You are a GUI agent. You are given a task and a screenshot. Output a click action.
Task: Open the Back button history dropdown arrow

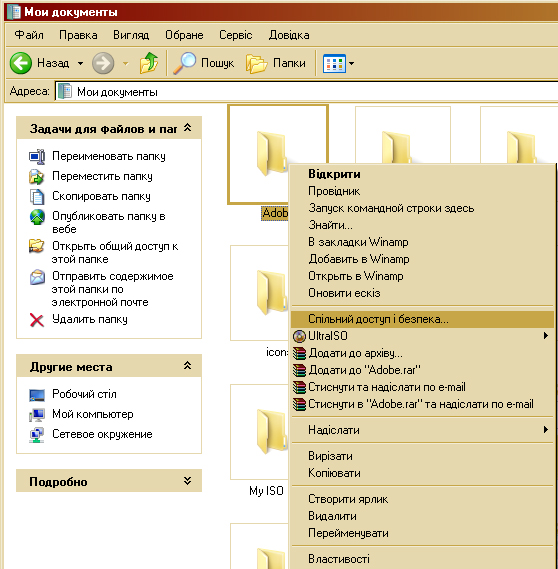click(x=80, y=64)
